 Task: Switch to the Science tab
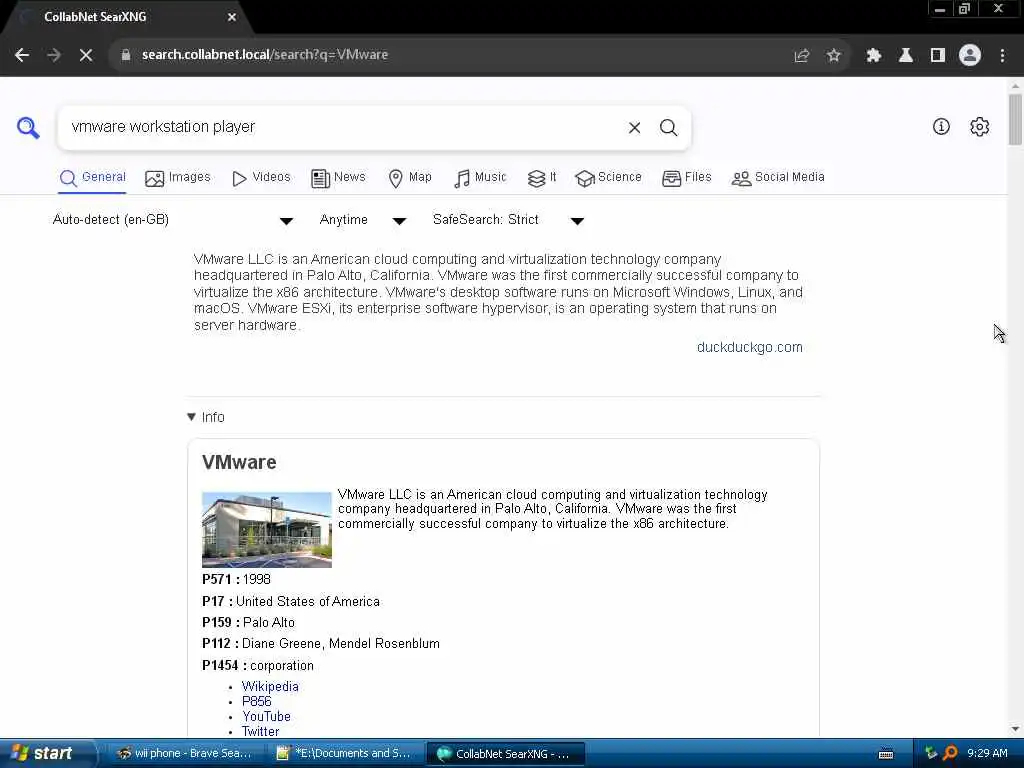pos(609,178)
